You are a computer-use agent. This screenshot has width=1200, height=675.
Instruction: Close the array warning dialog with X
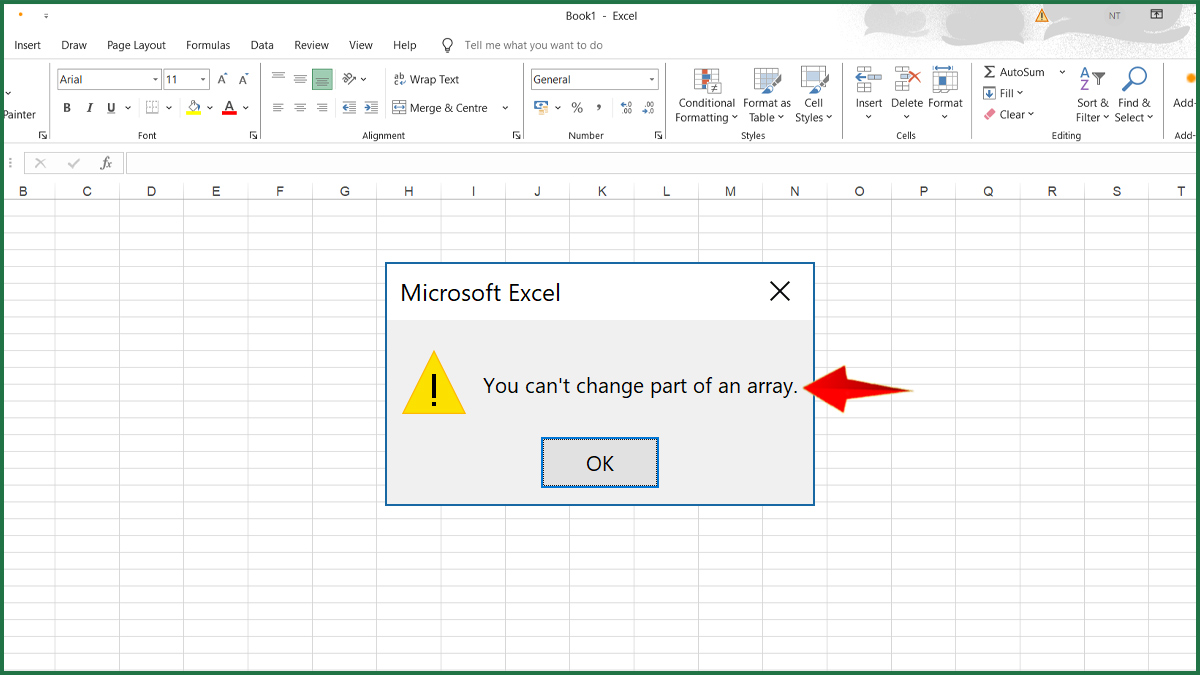780,291
